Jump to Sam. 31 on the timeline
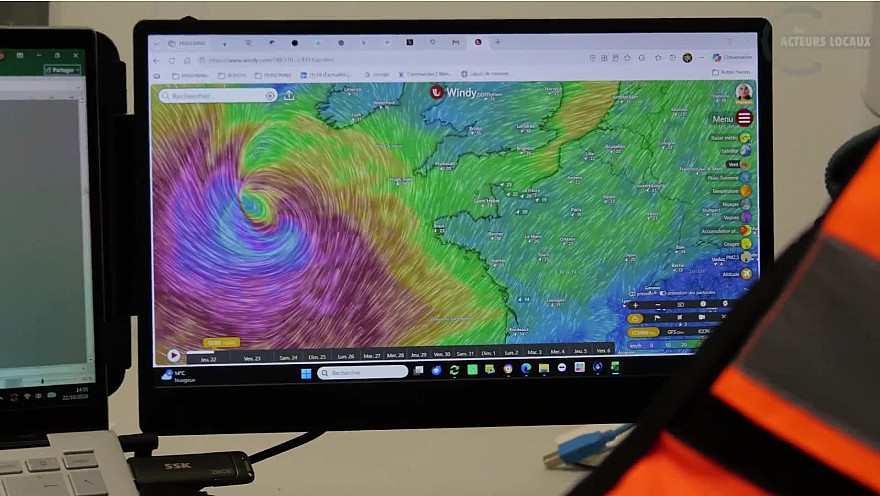This screenshot has height=496, width=880. coord(465,354)
